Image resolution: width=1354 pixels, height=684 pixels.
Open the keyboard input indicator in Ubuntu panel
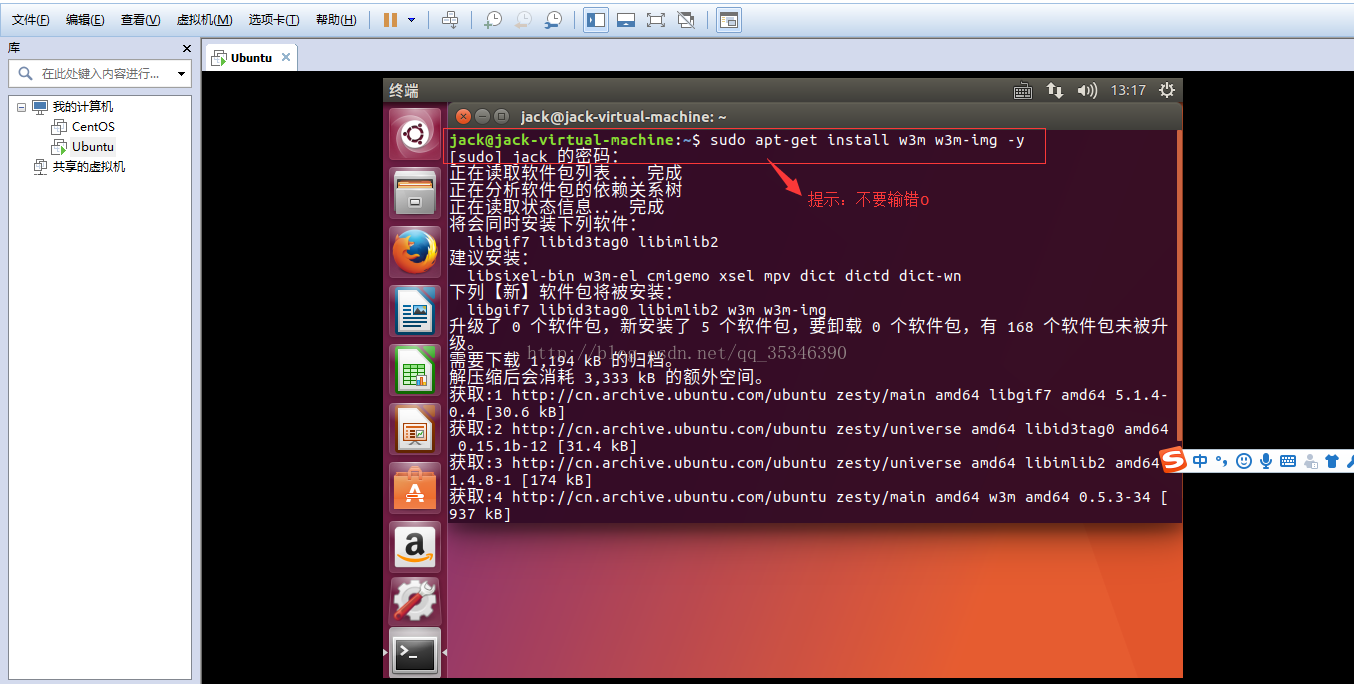(x=1022, y=90)
